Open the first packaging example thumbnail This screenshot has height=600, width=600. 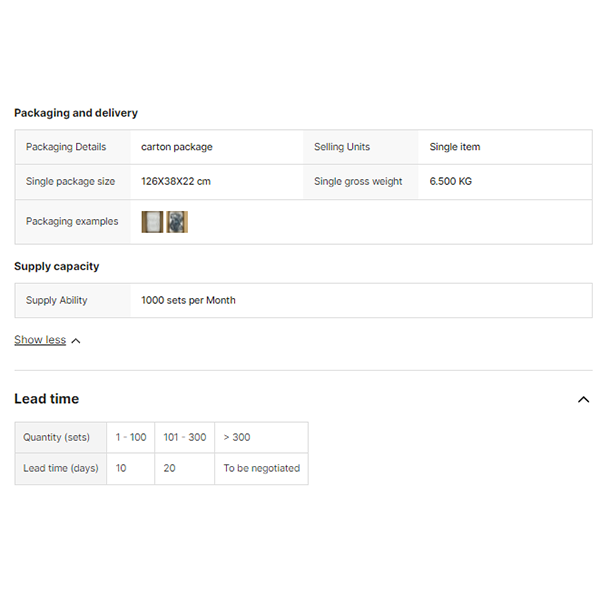point(152,222)
